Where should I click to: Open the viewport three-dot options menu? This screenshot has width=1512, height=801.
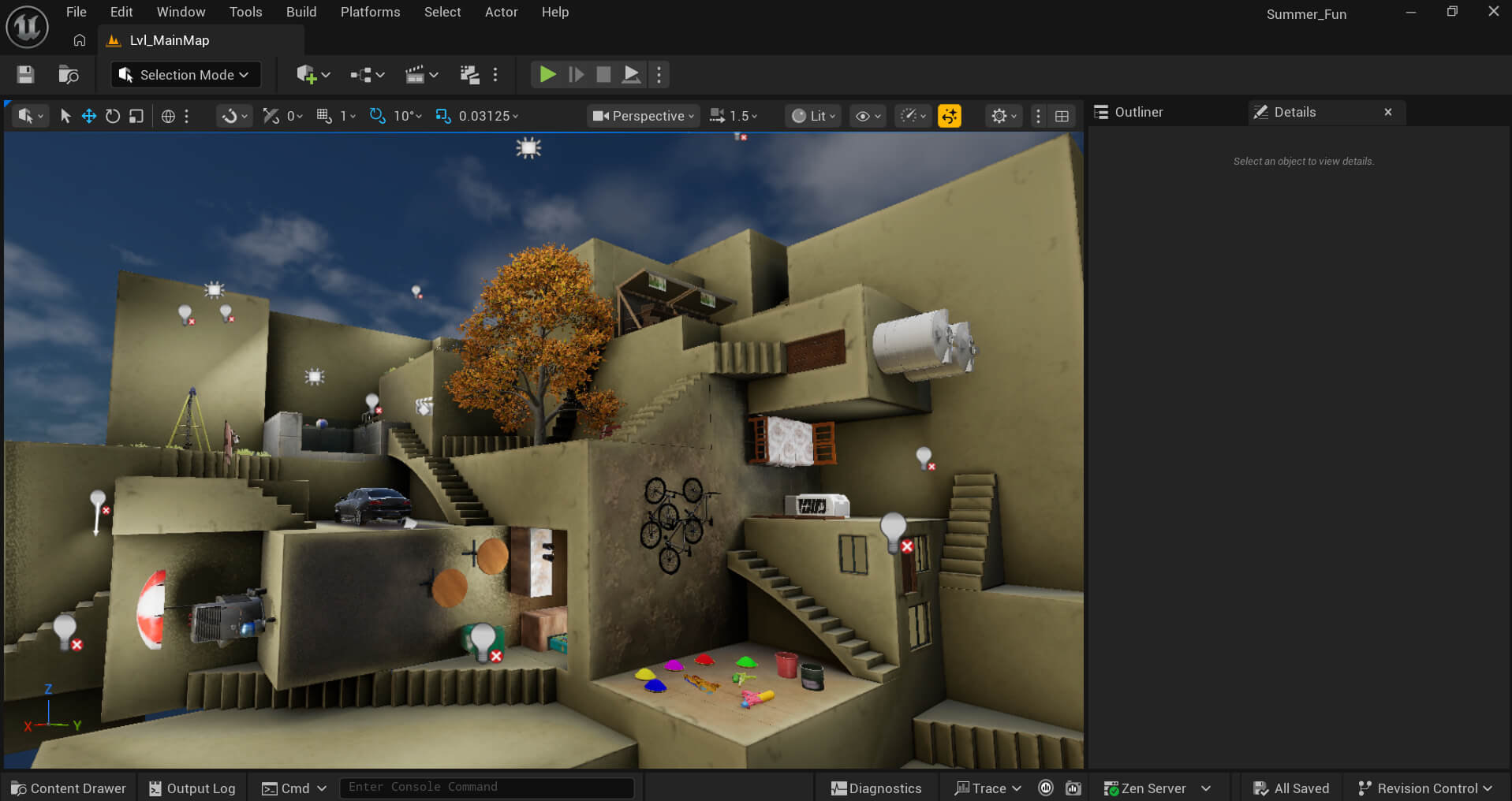click(1038, 116)
